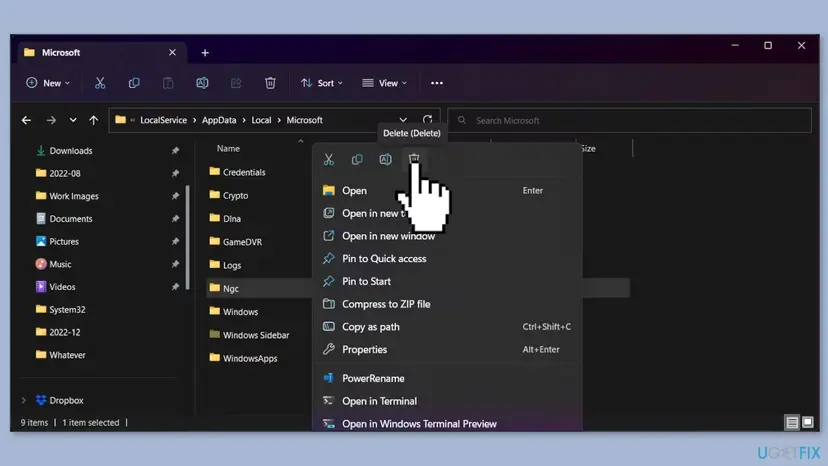Click the Search Microsoft field
Screen dimensions: 828x466
[629, 120]
